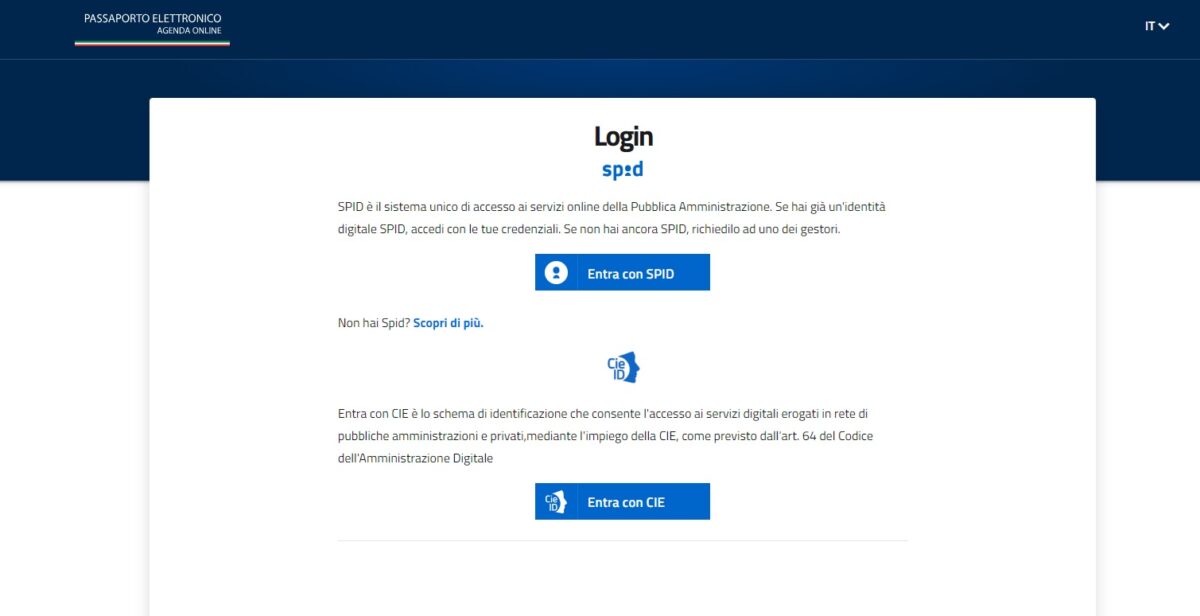Click the divider line below CIE button

[x=623, y=540]
